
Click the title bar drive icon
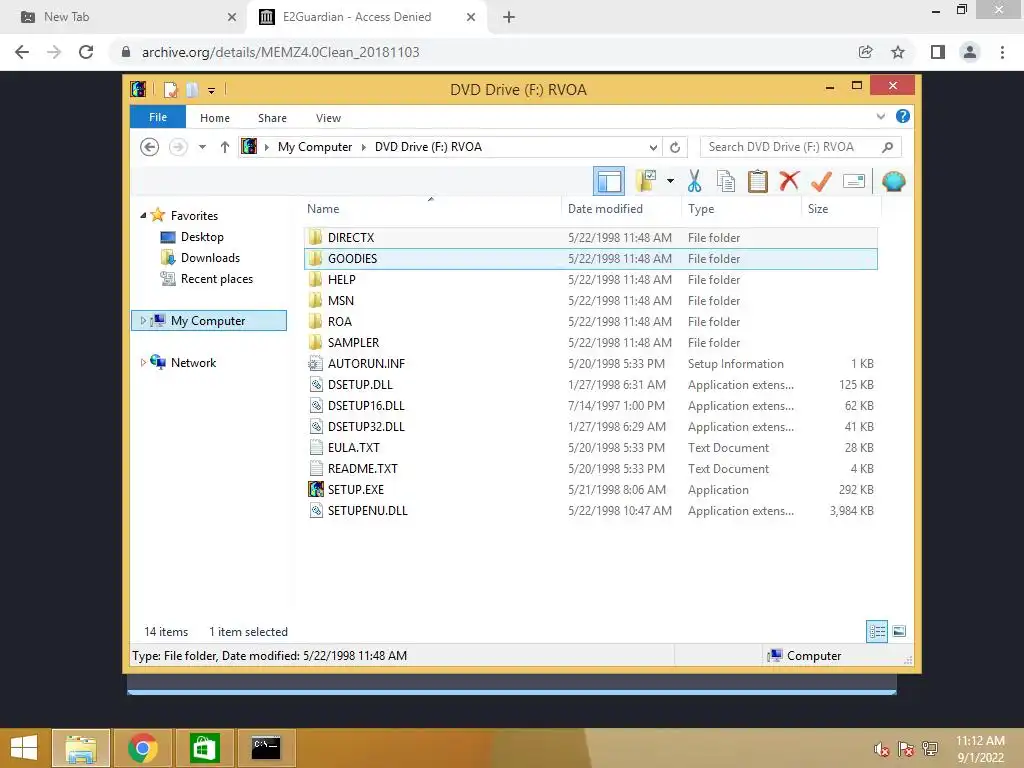(138, 89)
